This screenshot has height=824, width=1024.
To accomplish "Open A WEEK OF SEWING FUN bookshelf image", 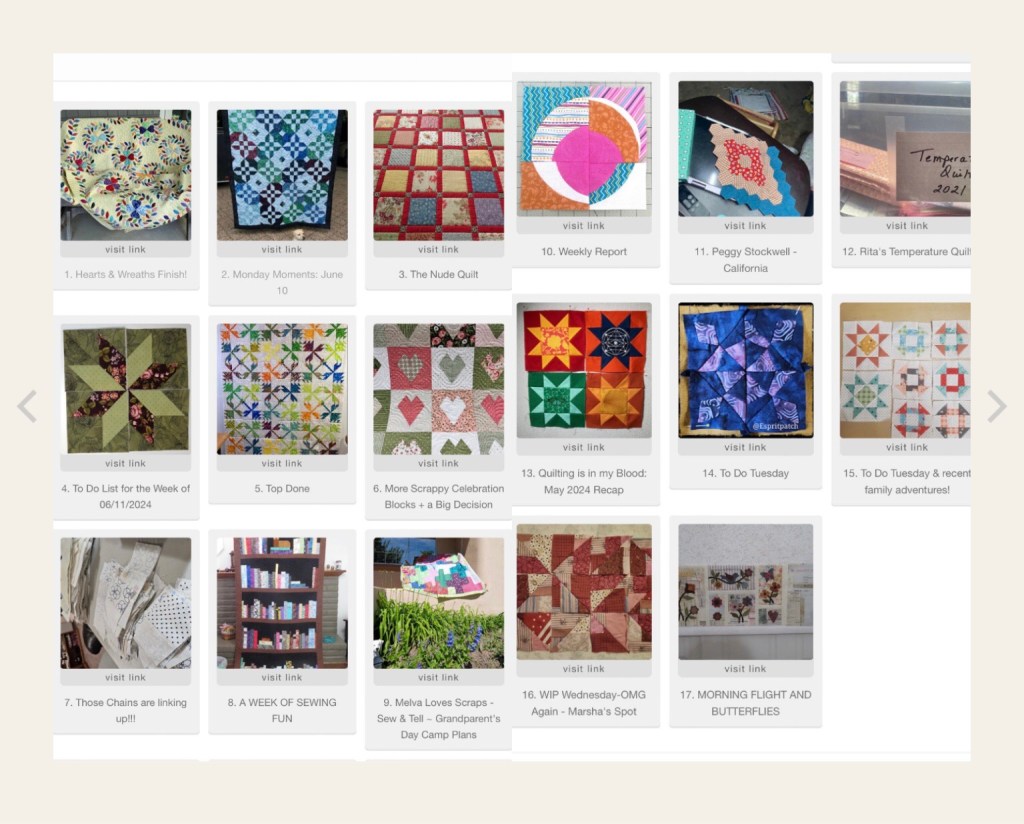I will click(282, 603).
